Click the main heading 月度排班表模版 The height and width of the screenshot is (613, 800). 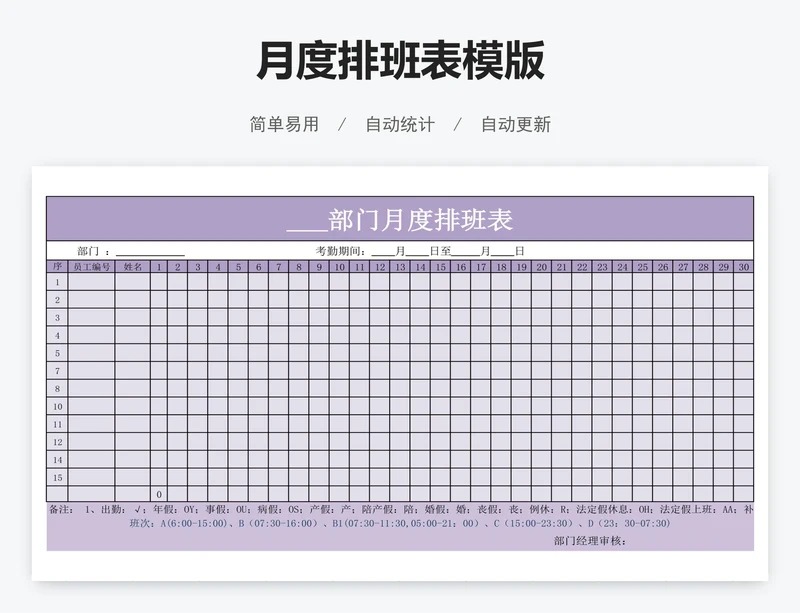[401, 61]
